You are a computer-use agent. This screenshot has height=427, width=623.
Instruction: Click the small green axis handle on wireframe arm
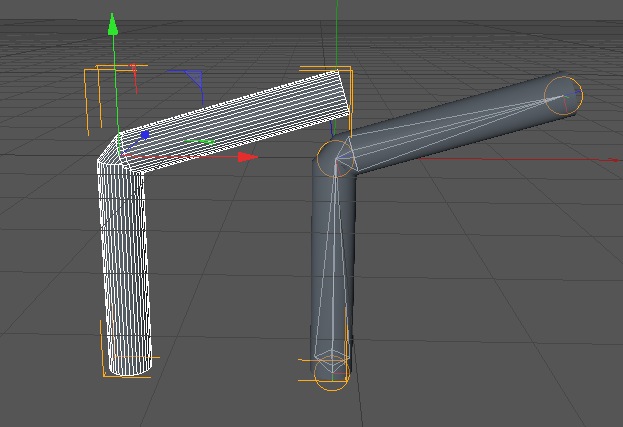coord(199,141)
